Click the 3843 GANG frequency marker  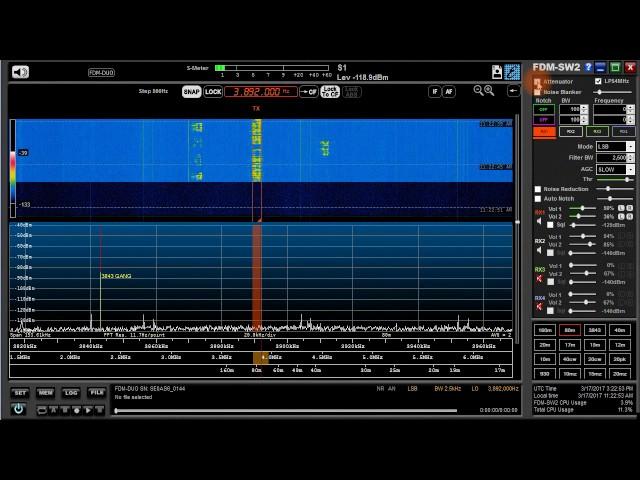coord(116,276)
